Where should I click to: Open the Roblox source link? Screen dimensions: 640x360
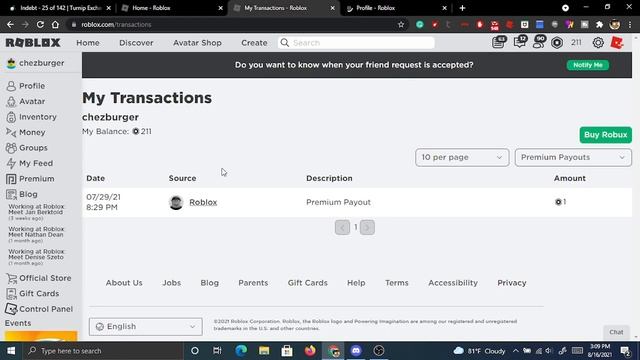click(203, 202)
